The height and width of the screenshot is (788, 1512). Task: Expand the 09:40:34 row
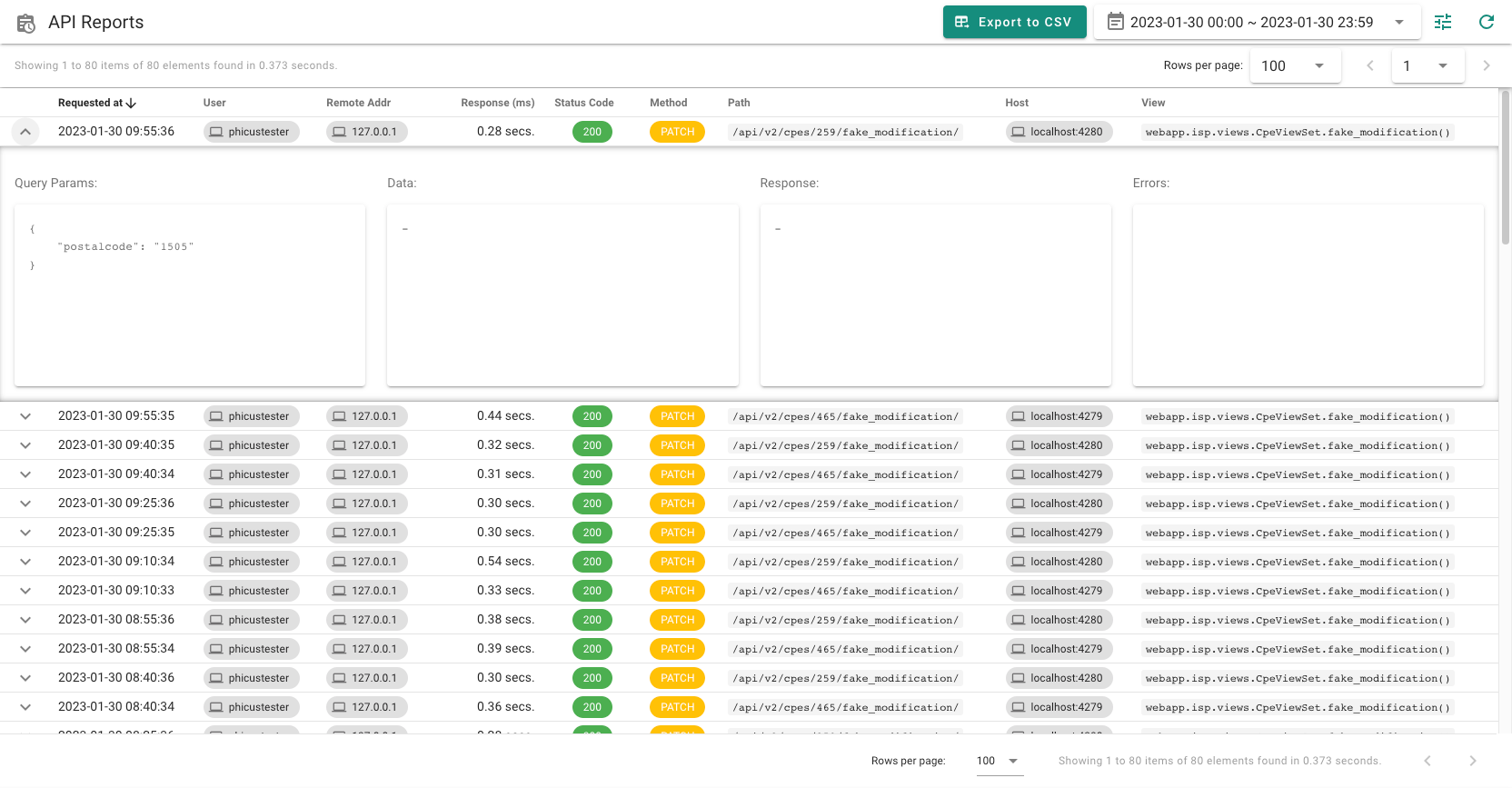25,474
